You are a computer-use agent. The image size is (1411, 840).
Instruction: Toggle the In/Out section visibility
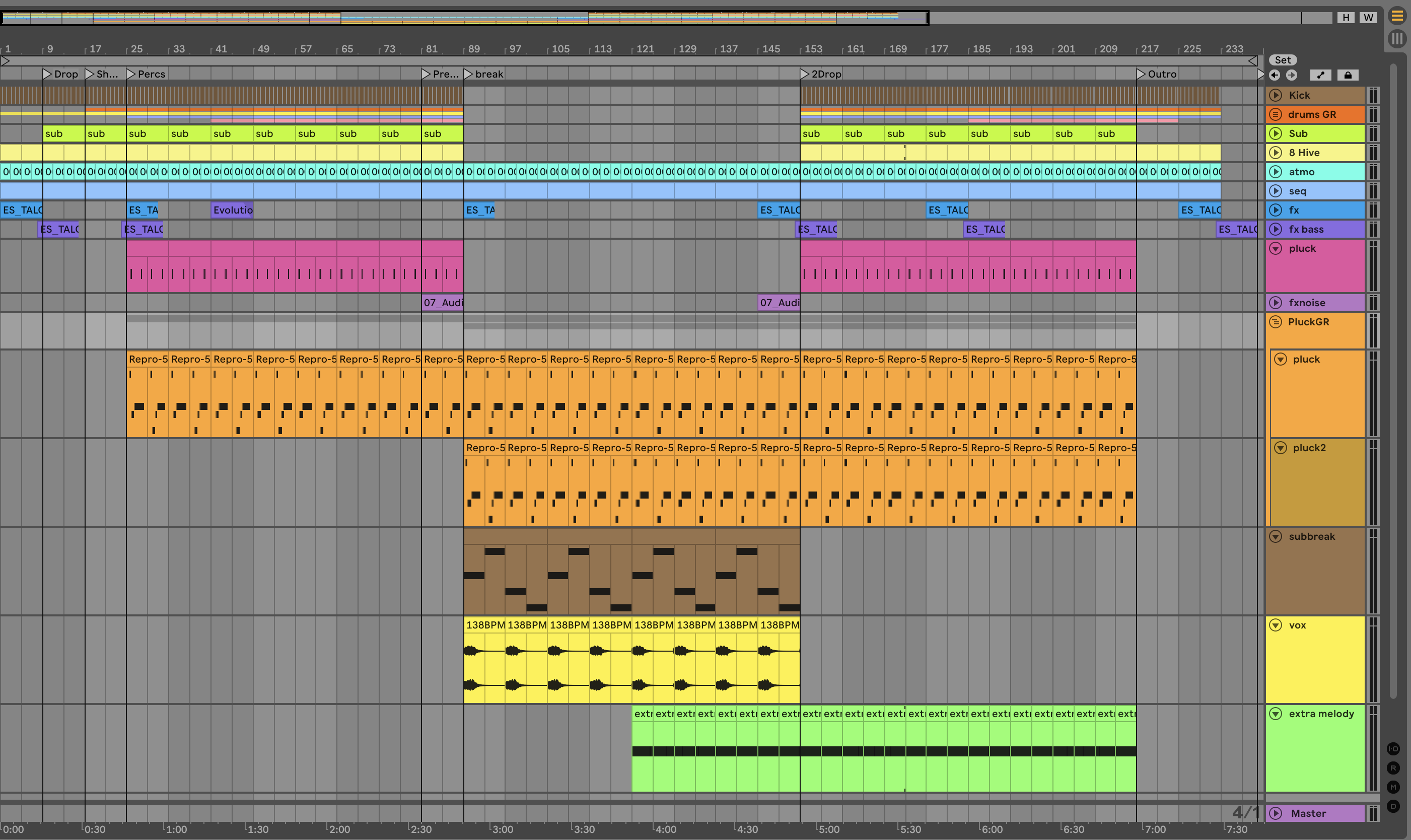(1393, 749)
